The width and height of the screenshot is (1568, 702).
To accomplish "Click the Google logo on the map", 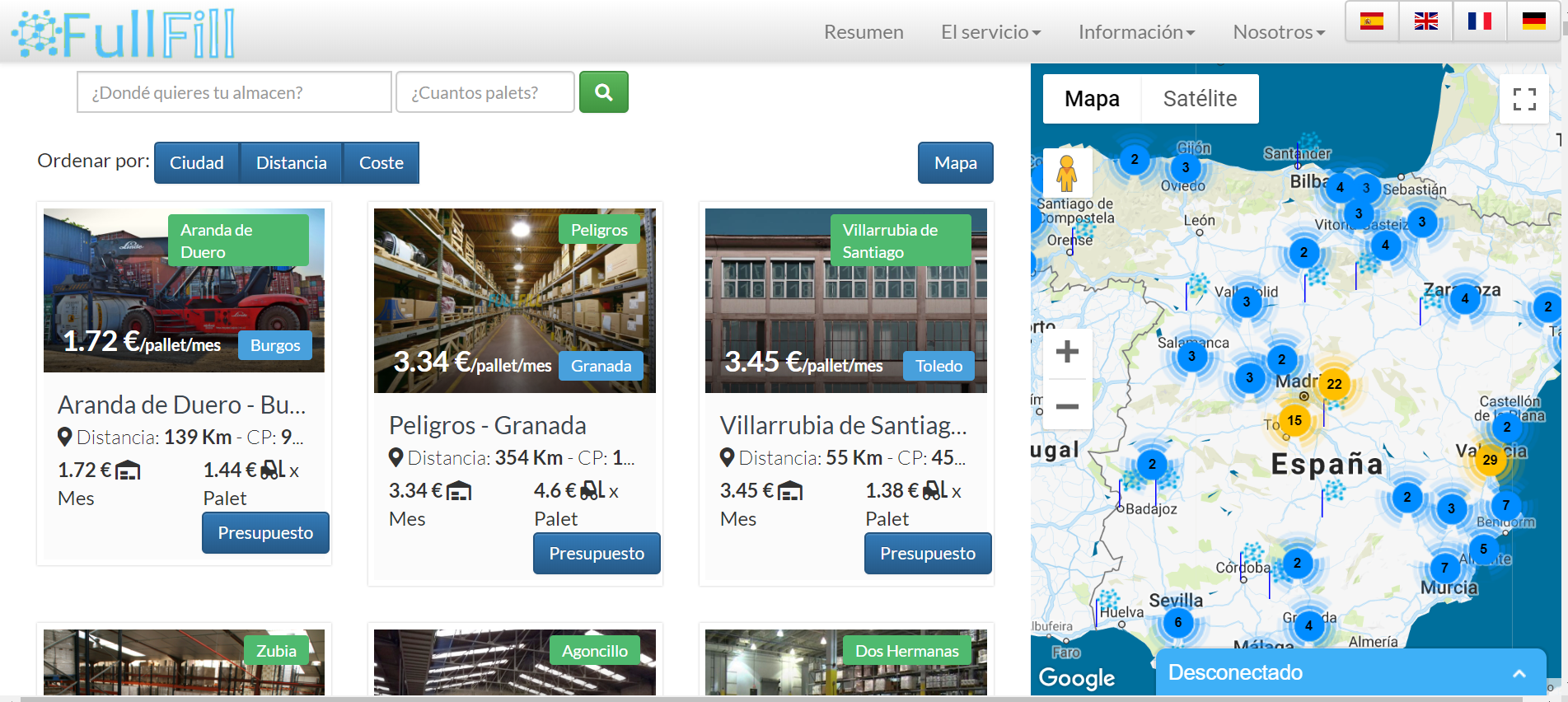I will [1076, 677].
